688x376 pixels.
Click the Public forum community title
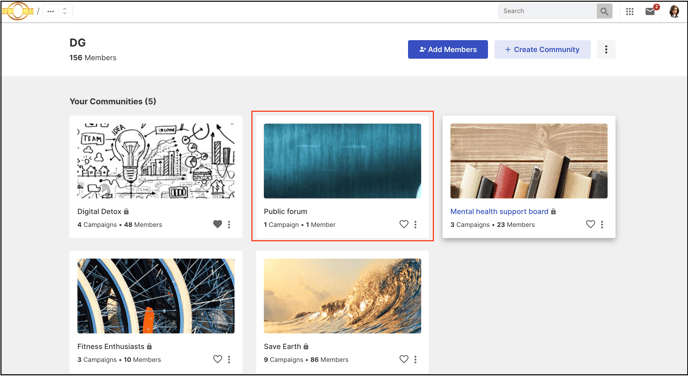[x=285, y=211]
